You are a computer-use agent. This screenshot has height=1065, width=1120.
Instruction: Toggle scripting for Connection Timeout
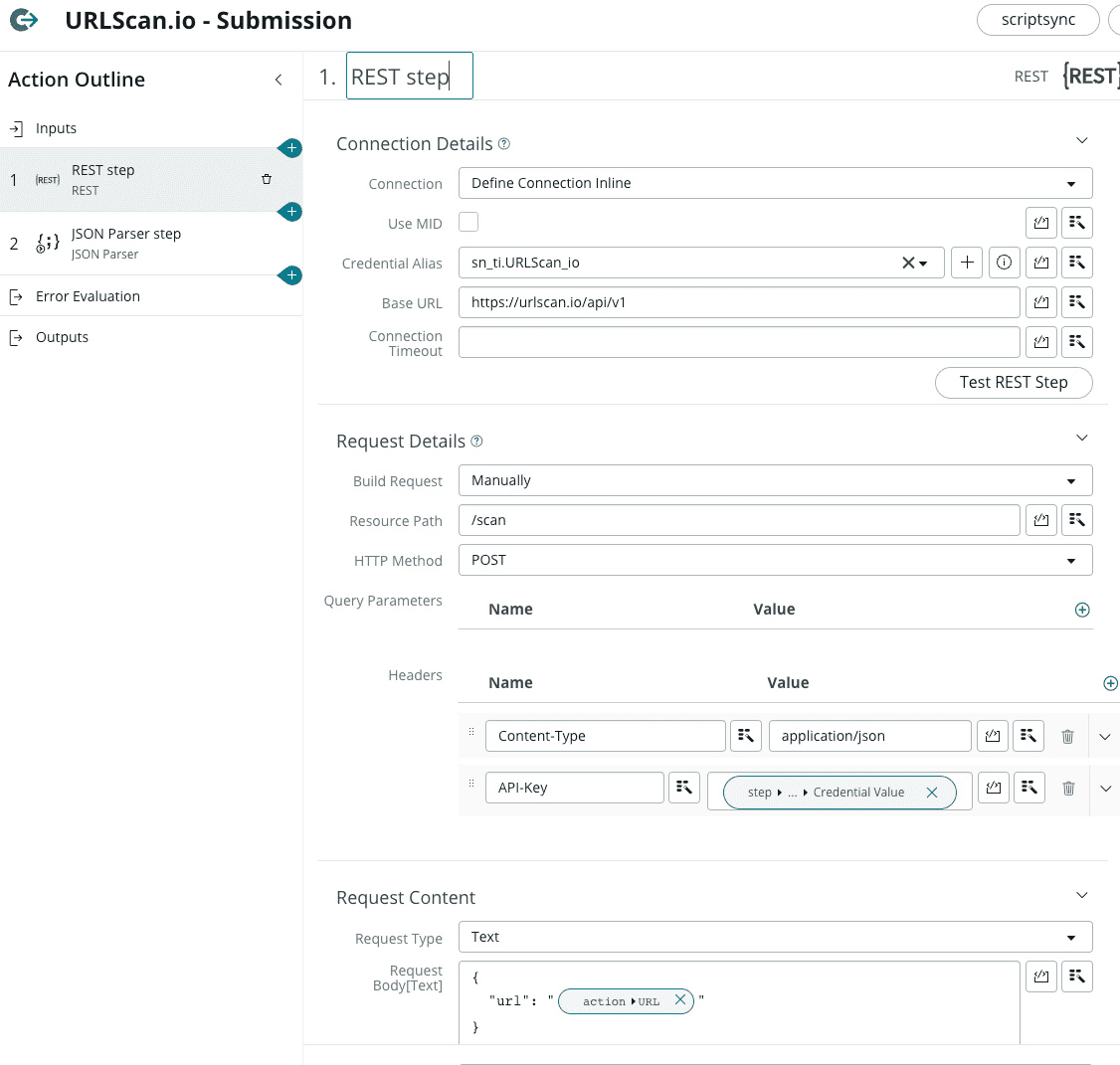[1041, 342]
